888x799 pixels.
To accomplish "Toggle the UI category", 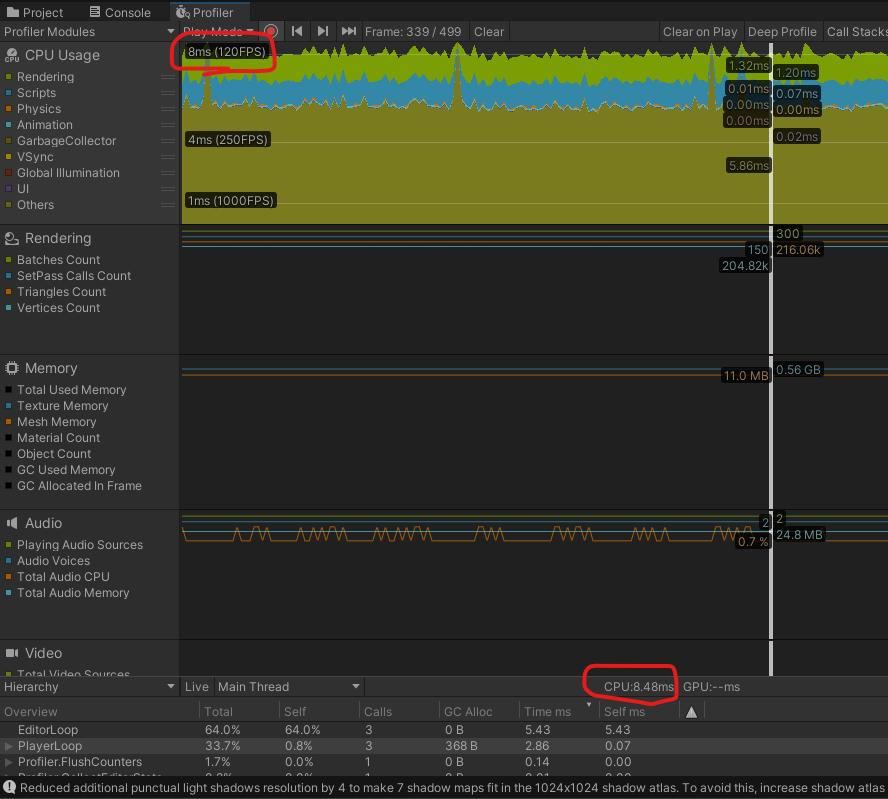I will (8, 189).
